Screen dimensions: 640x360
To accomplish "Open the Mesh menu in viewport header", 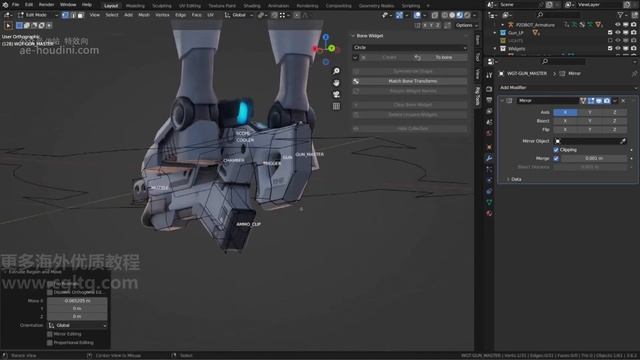I will 144,15.
